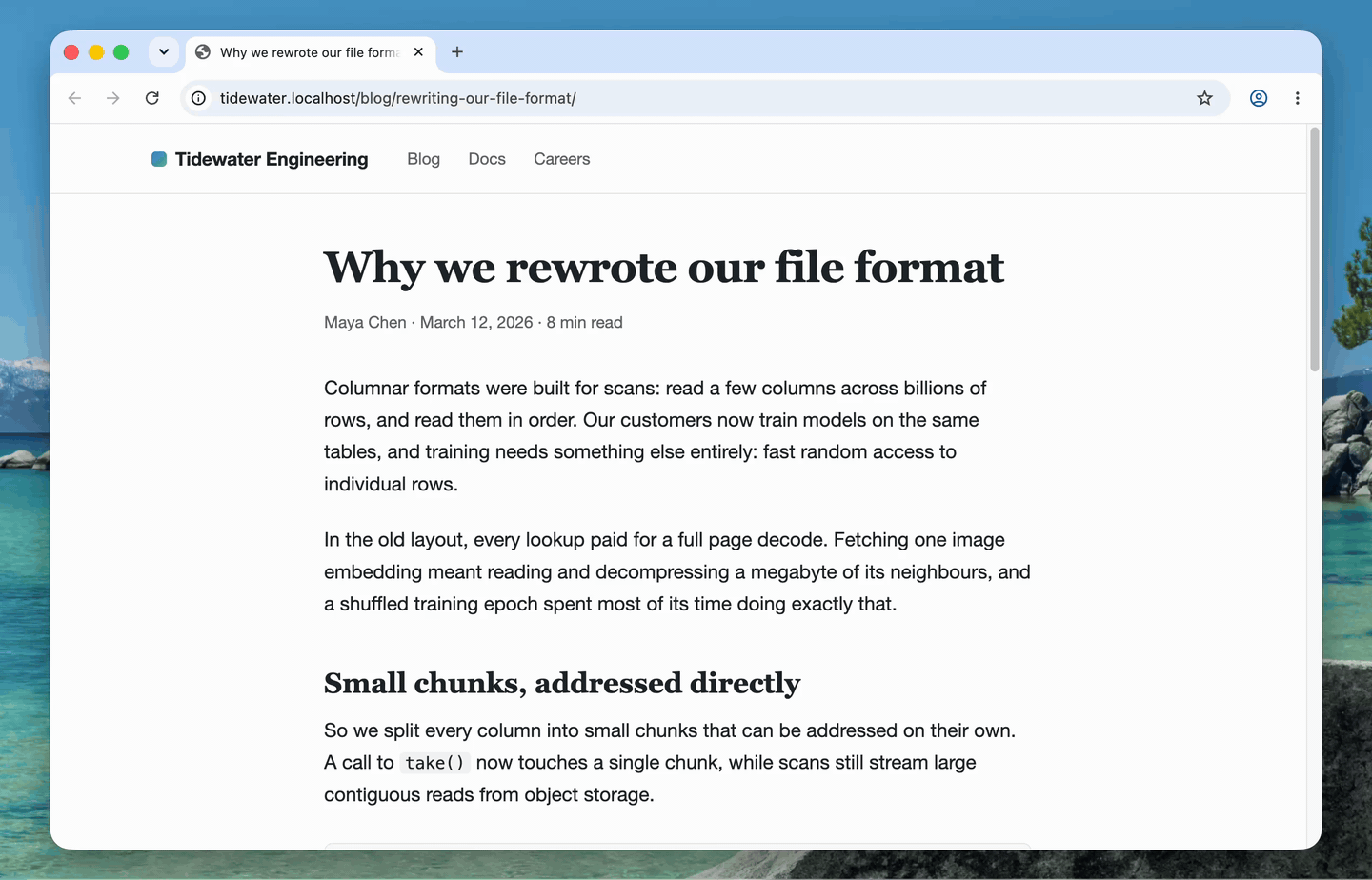The height and width of the screenshot is (880, 1372).
Task: Click the inline code 'take()'
Action: pyautogui.click(x=434, y=763)
